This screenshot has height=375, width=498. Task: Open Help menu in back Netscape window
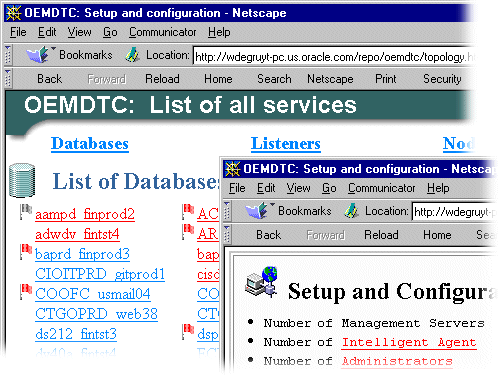pos(219,32)
